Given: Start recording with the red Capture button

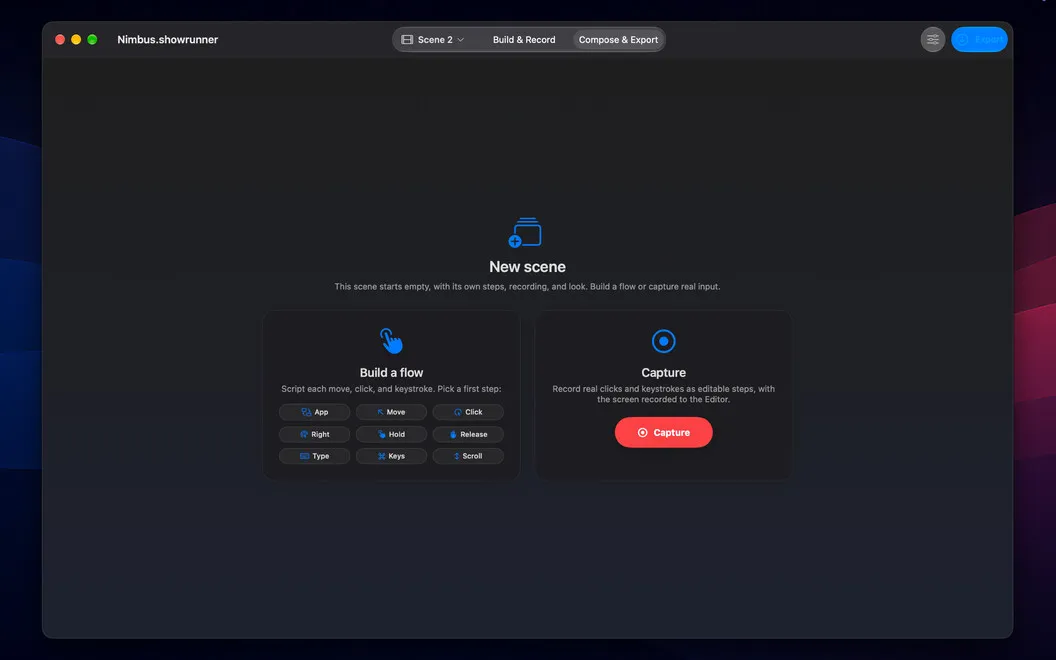Looking at the screenshot, I should [663, 432].
